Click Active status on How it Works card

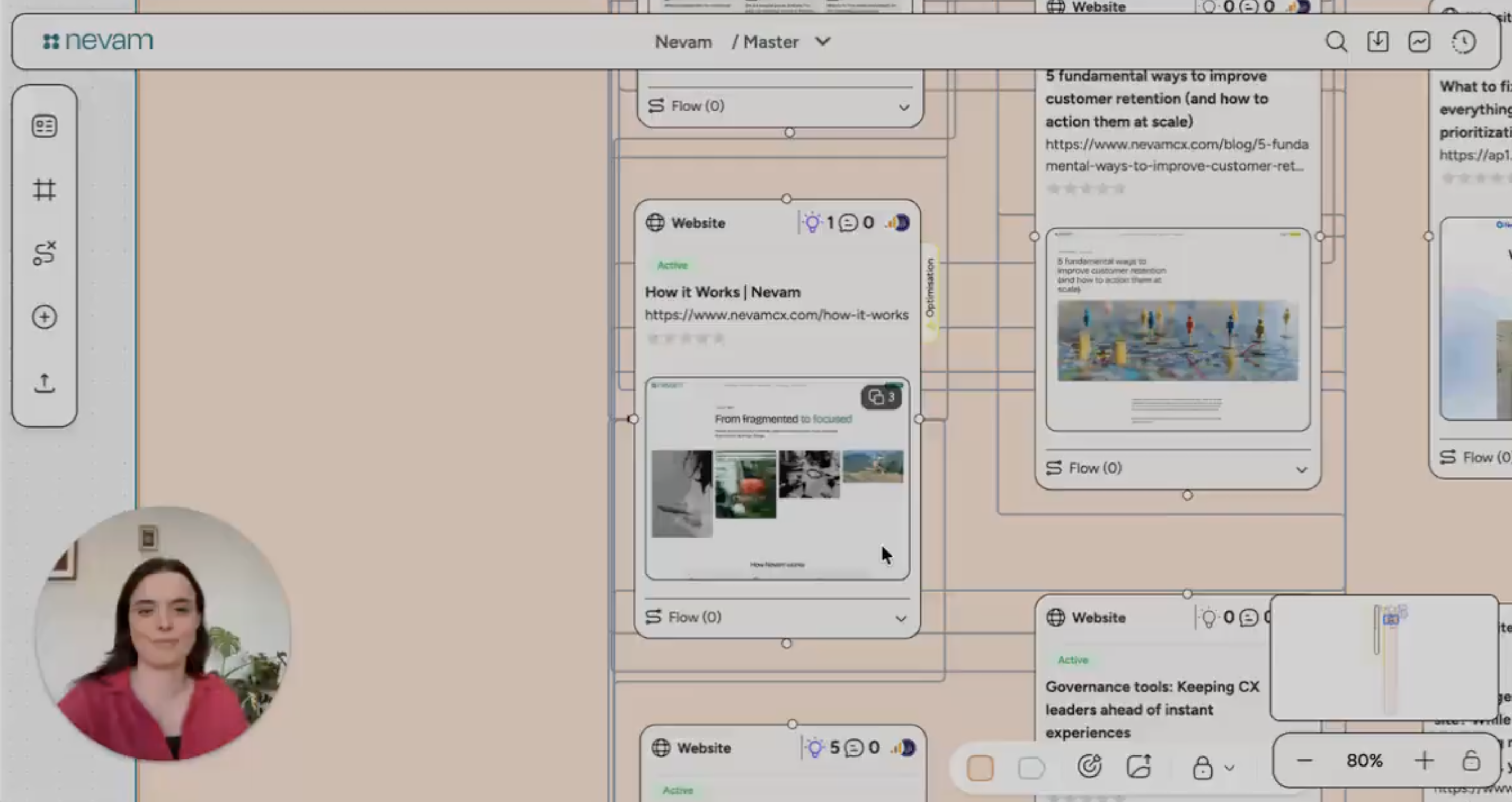point(672,265)
